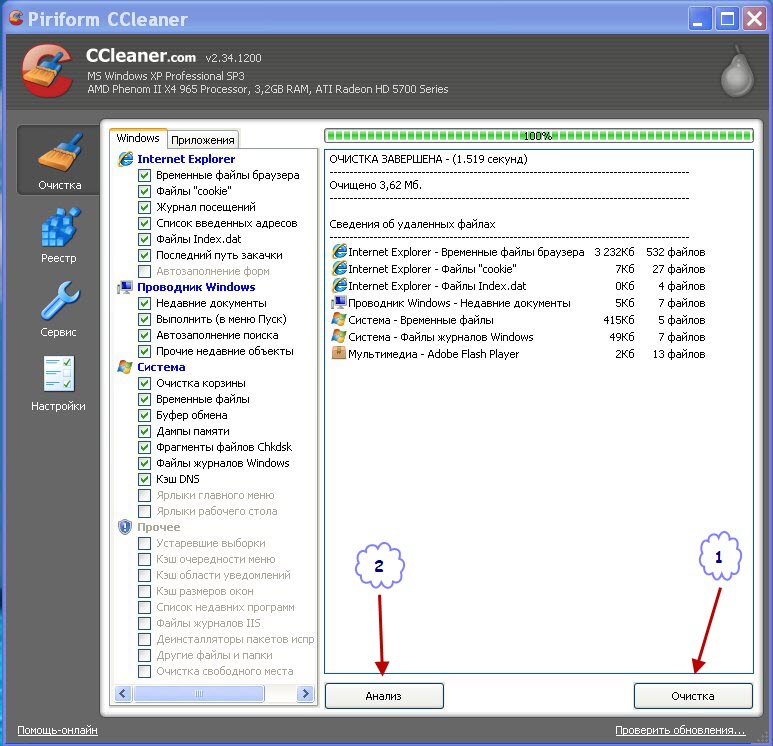Screen dimensions: 773x746
Task: Click the Очистка run cleaner button
Action: tap(693, 696)
